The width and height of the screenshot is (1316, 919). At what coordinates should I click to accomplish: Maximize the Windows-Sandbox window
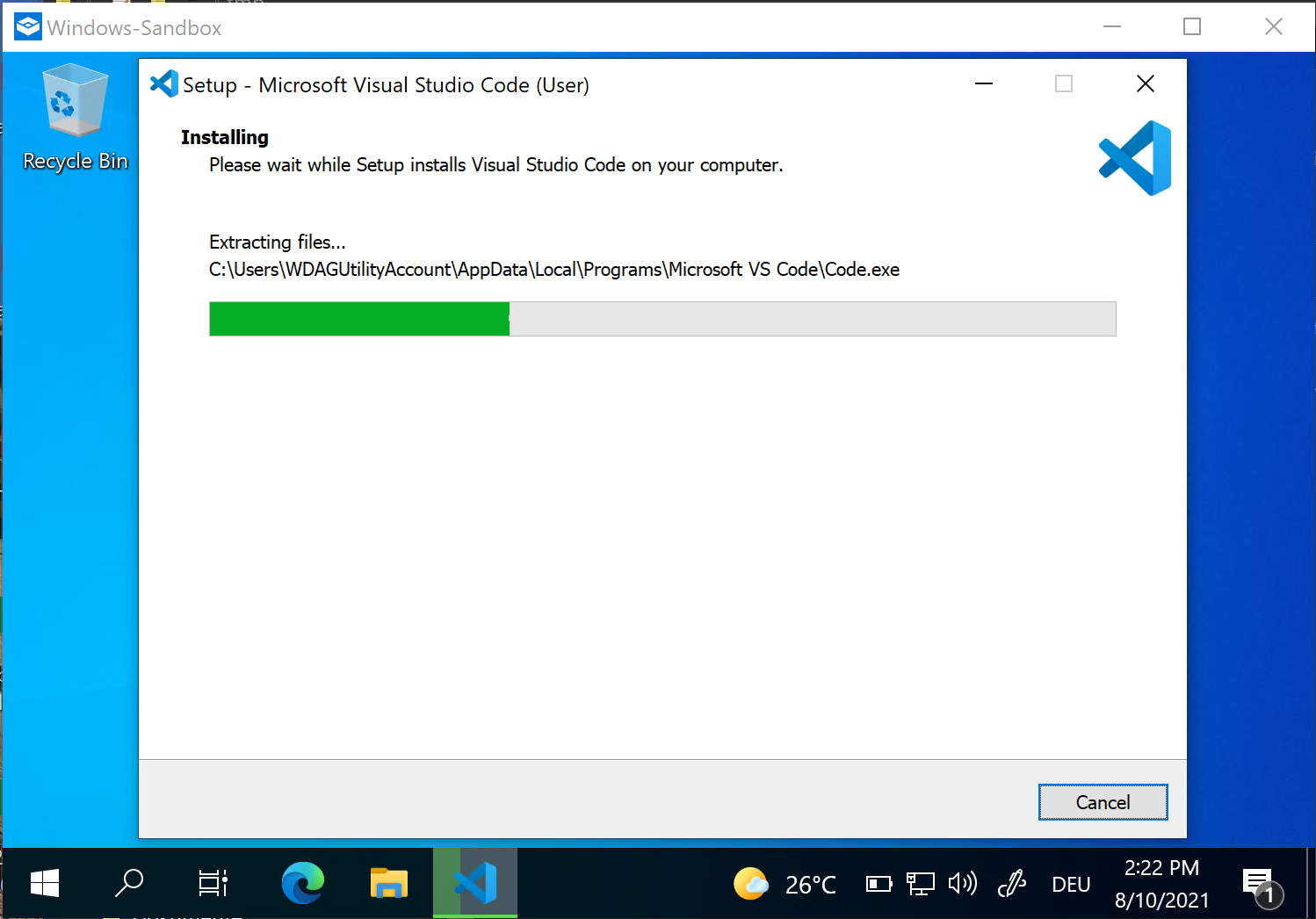(x=1192, y=26)
